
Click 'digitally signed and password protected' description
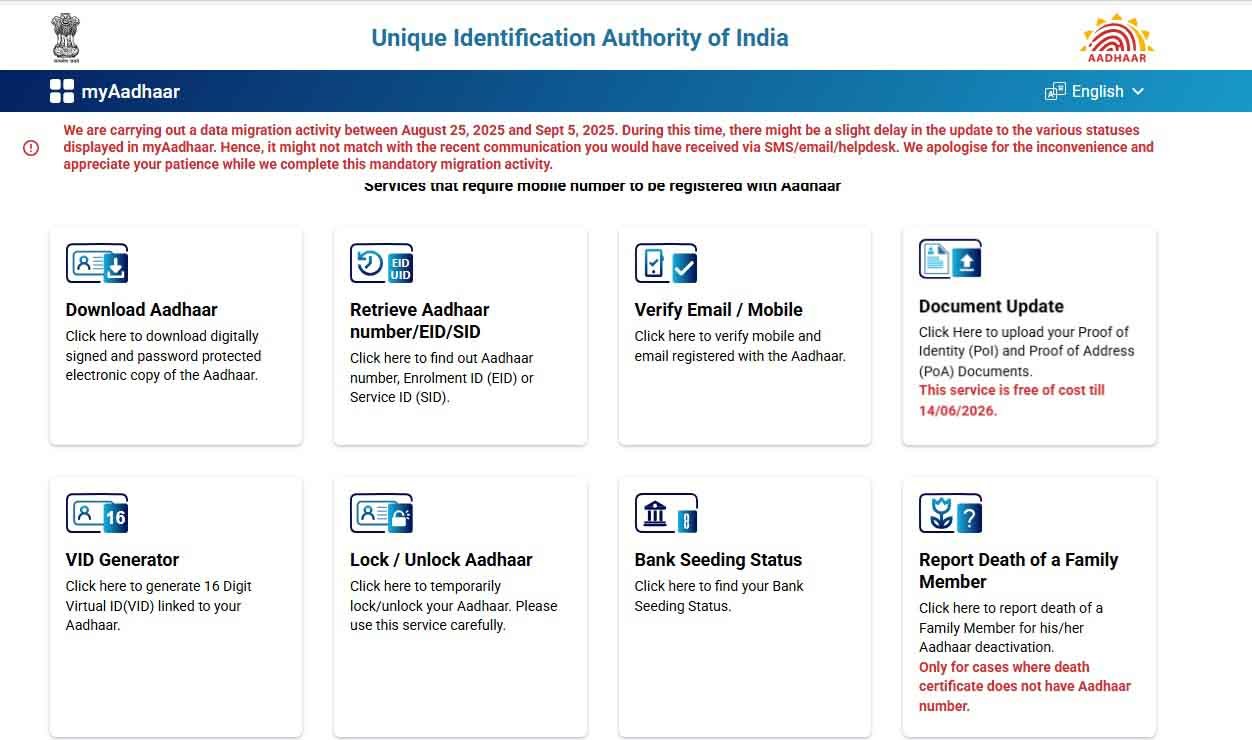click(x=163, y=356)
